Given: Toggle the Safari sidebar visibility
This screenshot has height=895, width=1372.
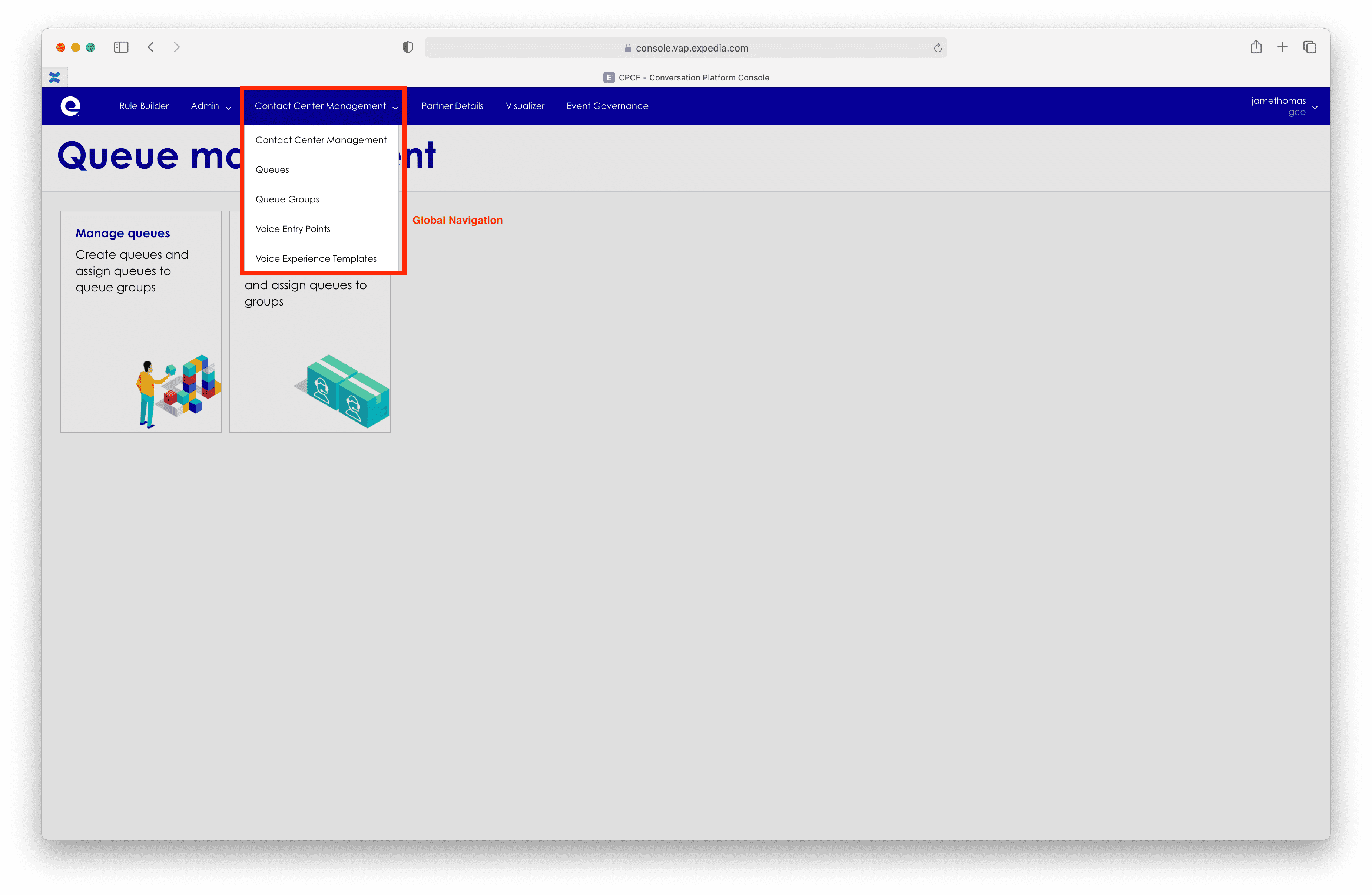Looking at the screenshot, I should click(x=121, y=47).
